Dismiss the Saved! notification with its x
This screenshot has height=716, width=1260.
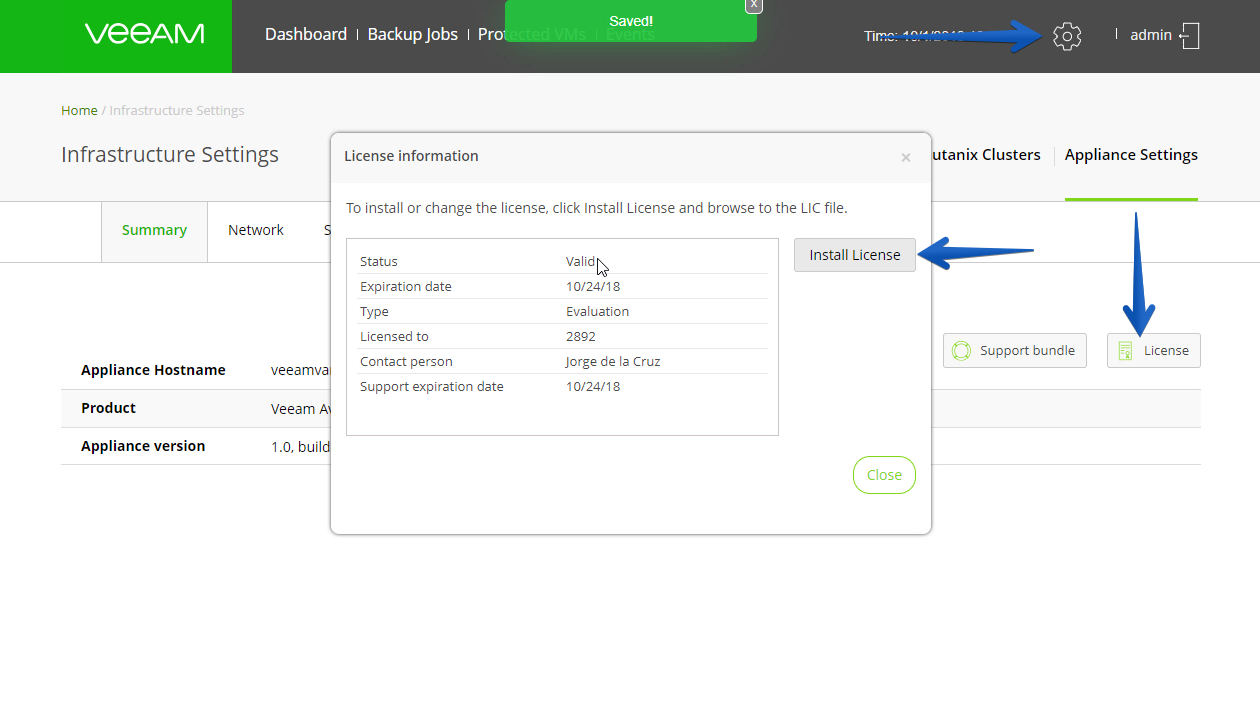[754, 5]
